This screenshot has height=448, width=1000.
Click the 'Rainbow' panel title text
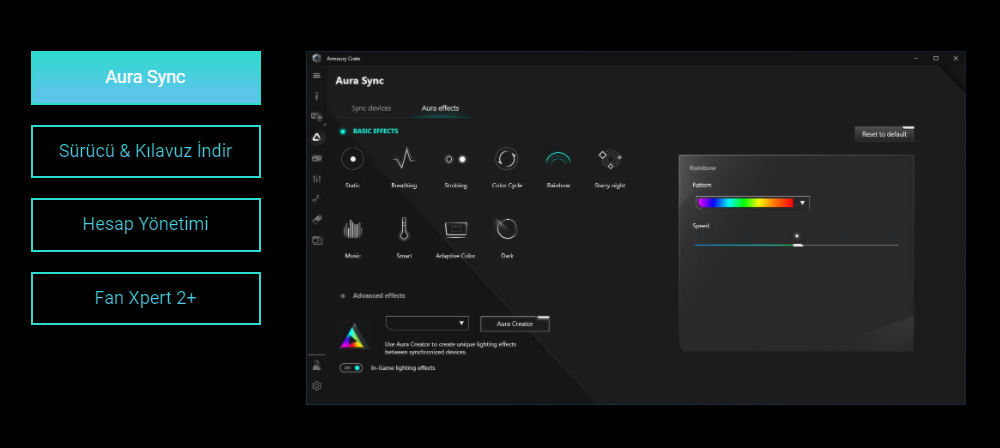click(x=703, y=168)
